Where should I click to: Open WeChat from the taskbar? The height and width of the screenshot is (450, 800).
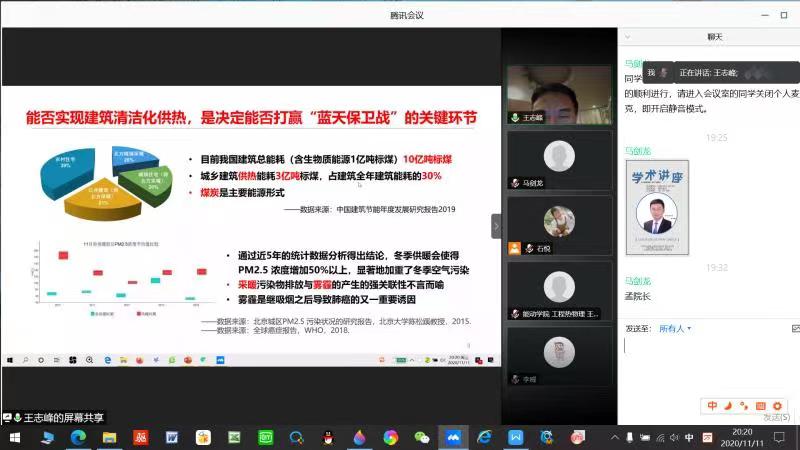pyautogui.click(x=421, y=437)
